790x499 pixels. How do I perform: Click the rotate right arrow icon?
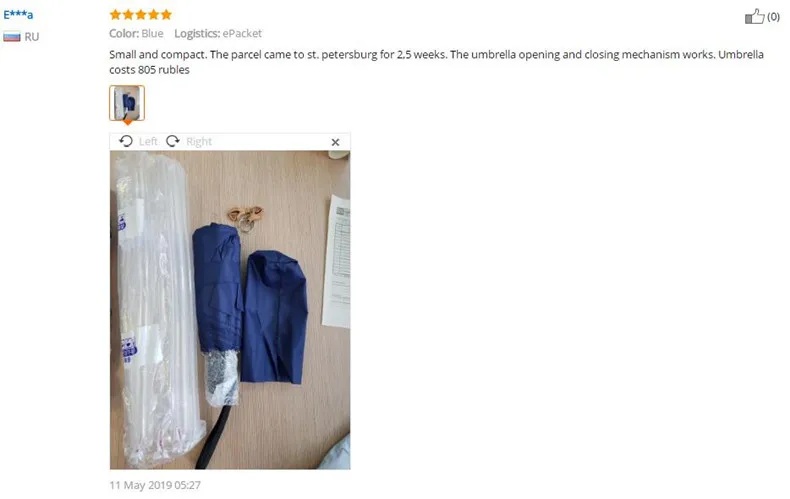click(x=173, y=141)
